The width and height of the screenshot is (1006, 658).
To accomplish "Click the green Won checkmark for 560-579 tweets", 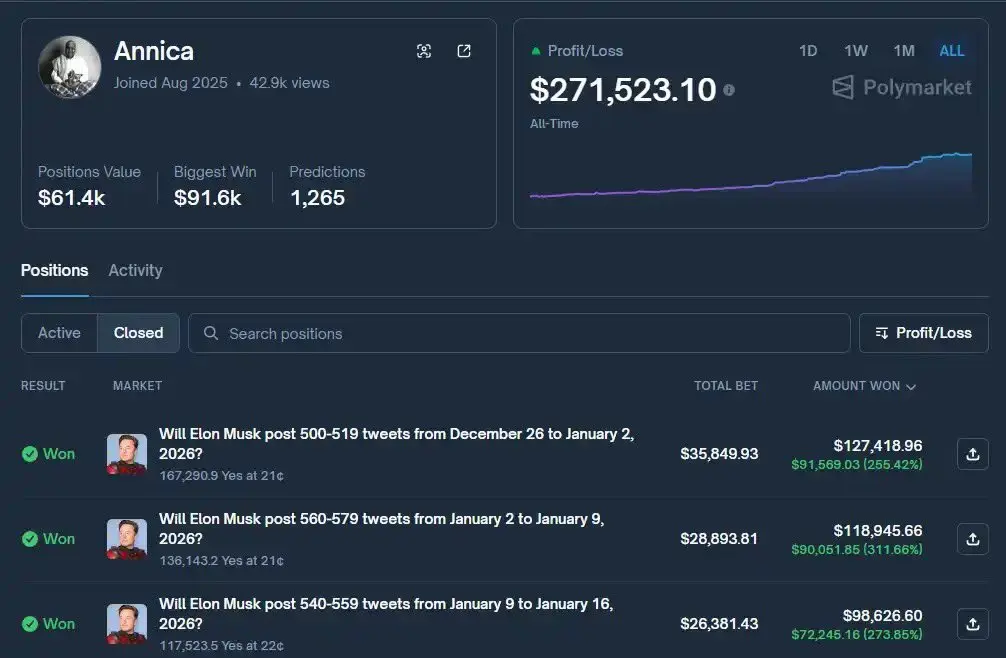I will tap(30, 539).
